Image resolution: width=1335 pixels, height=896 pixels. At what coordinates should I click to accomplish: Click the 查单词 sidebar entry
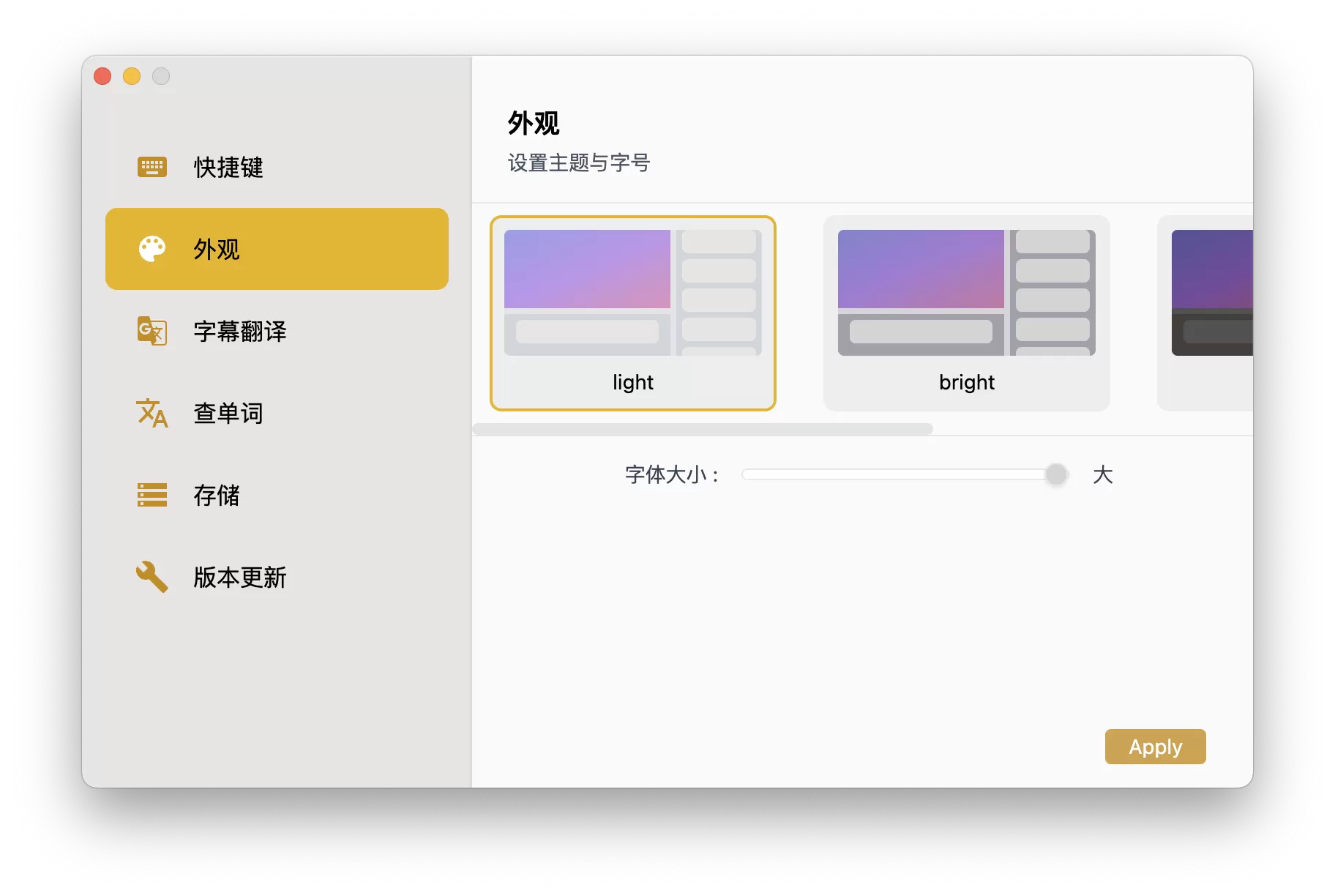(x=228, y=414)
